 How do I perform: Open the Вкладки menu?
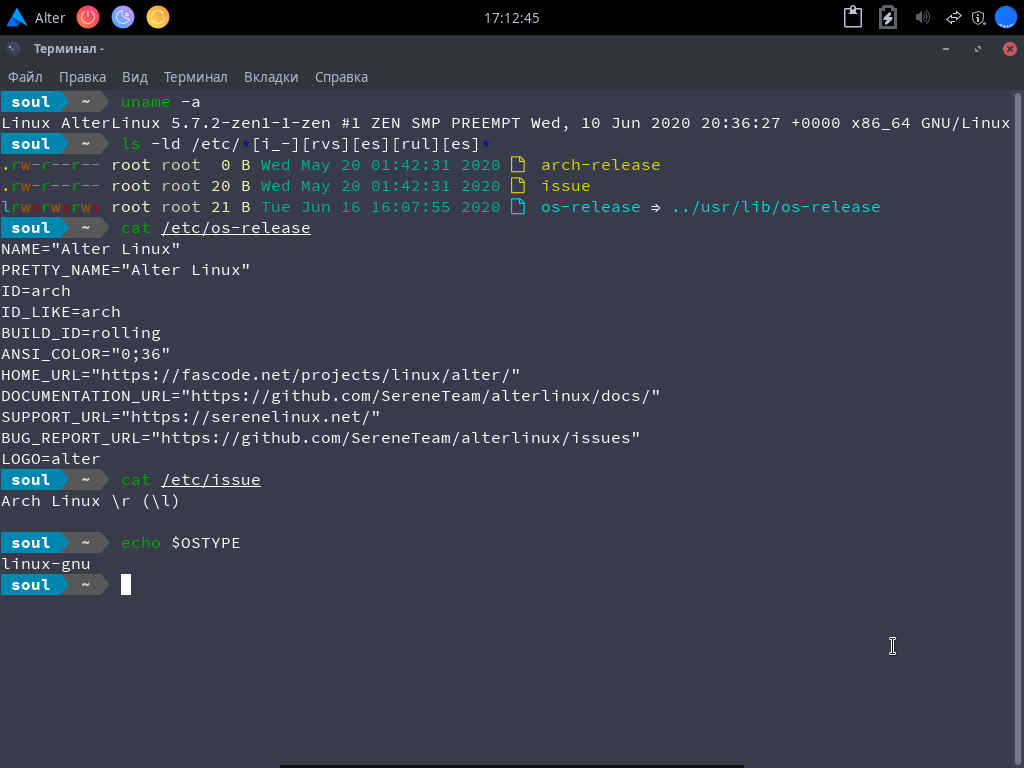(x=271, y=77)
